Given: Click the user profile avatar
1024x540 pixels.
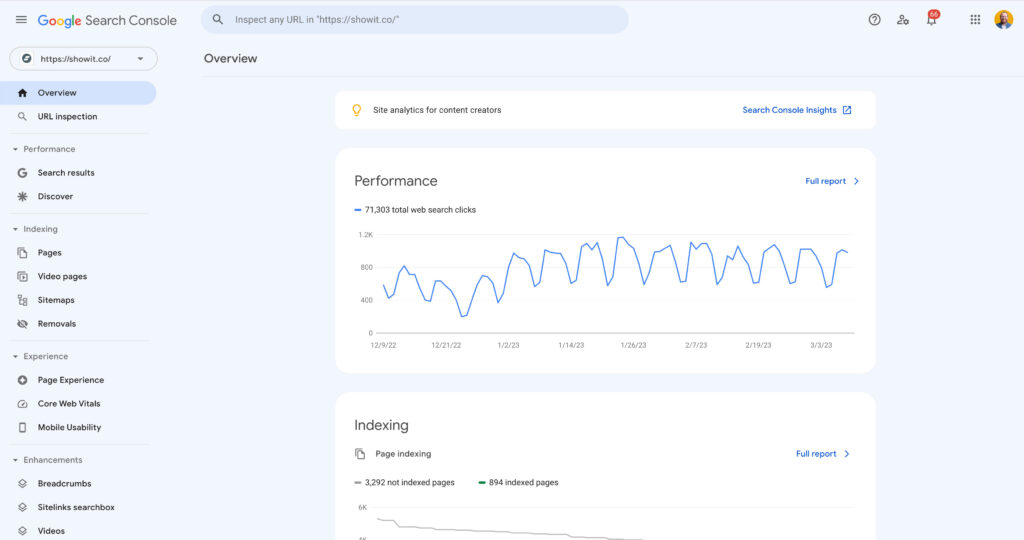Looking at the screenshot, I should click(x=1003, y=20).
